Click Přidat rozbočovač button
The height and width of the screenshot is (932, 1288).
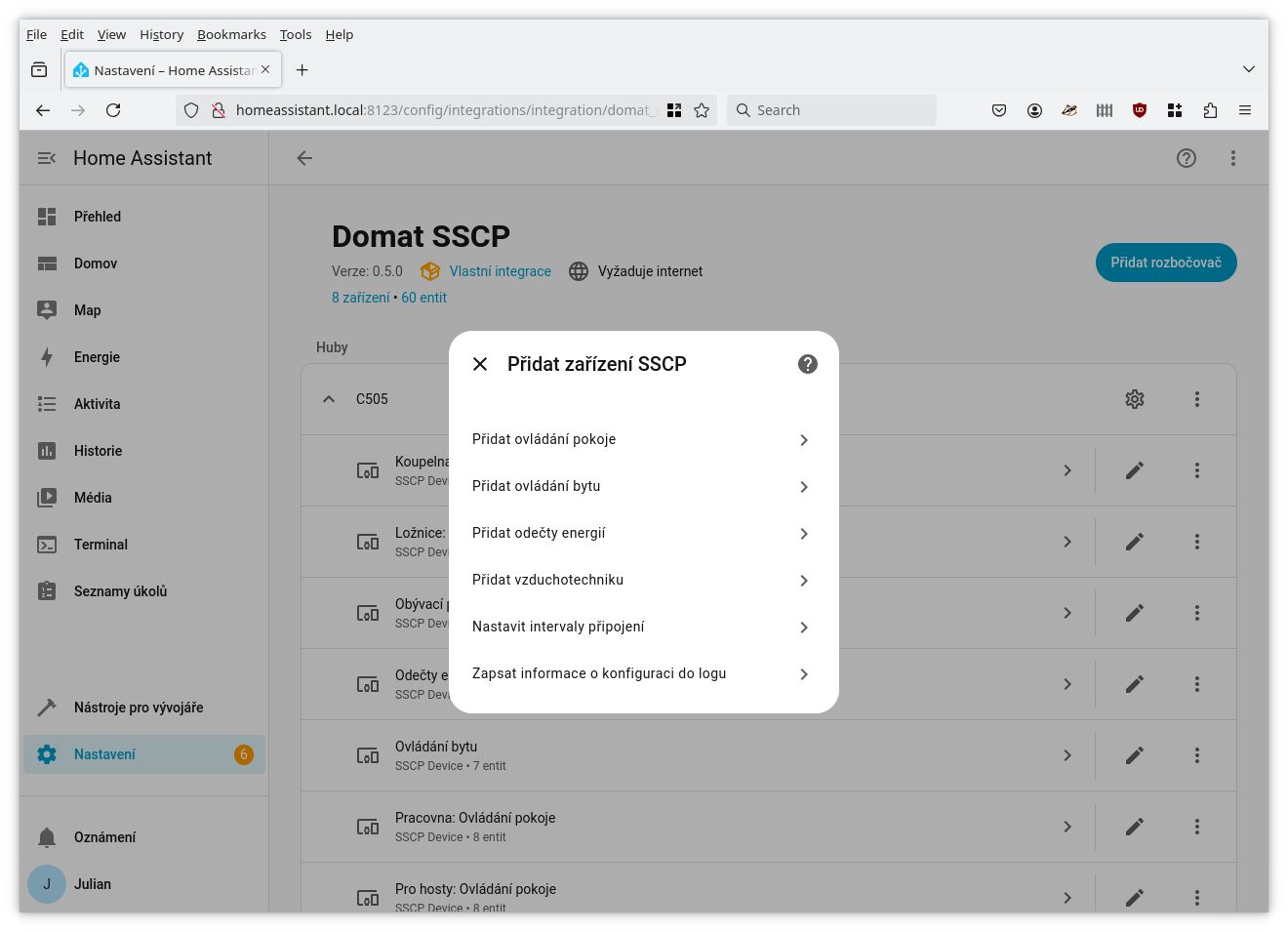[1166, 263]
